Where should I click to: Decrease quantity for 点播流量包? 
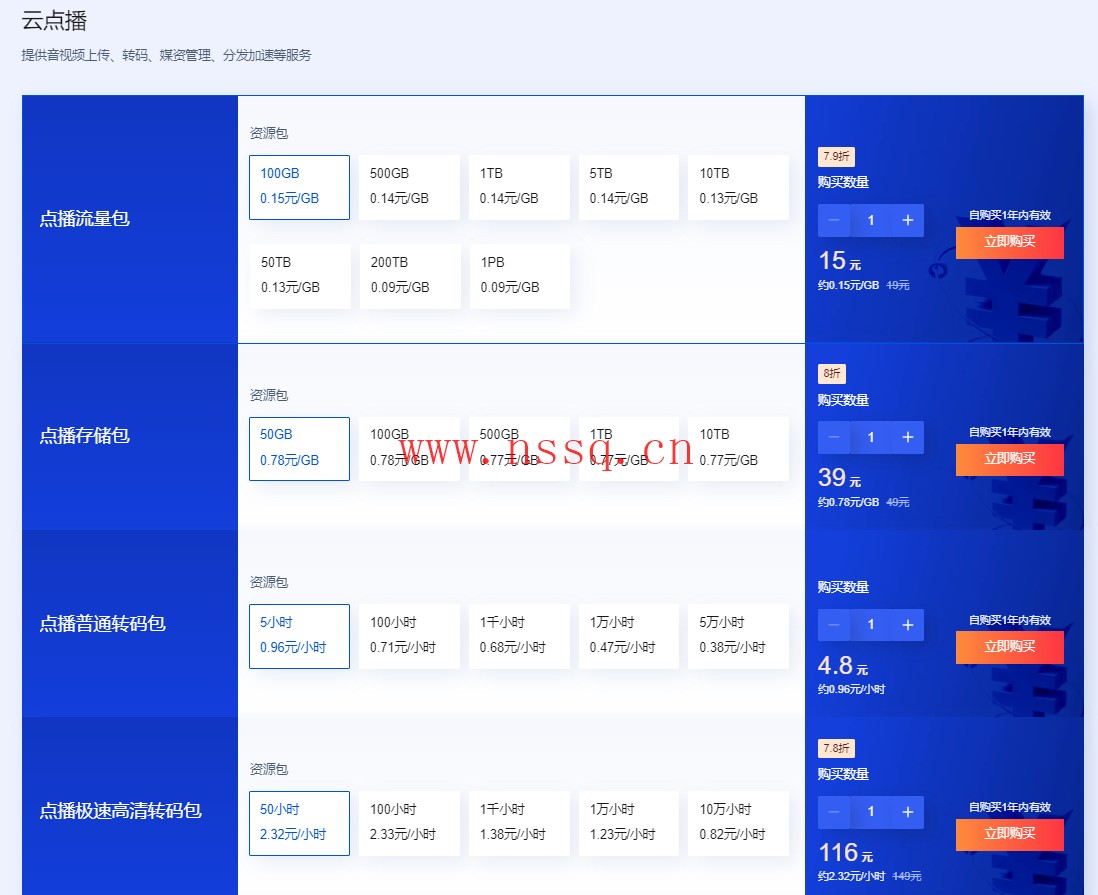pos(834,221)
